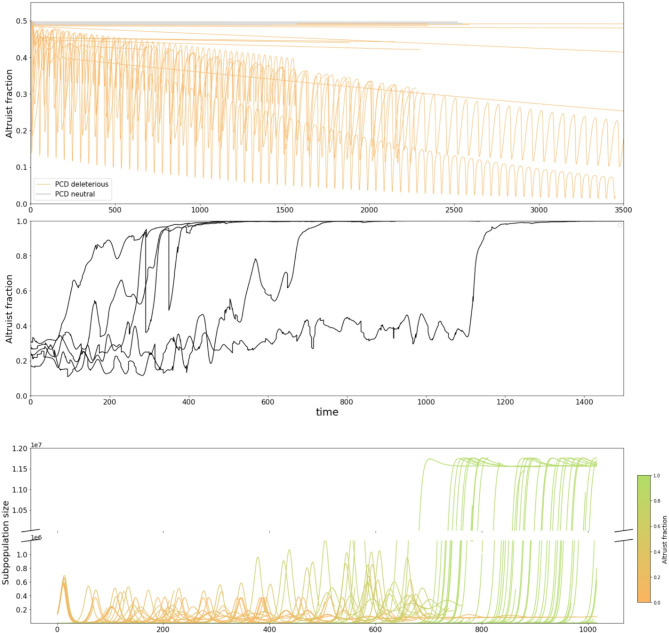This screenshot has width=669, height=633.
Task: Click the Altruist fraction colorbar gradient
Action: 643,538
